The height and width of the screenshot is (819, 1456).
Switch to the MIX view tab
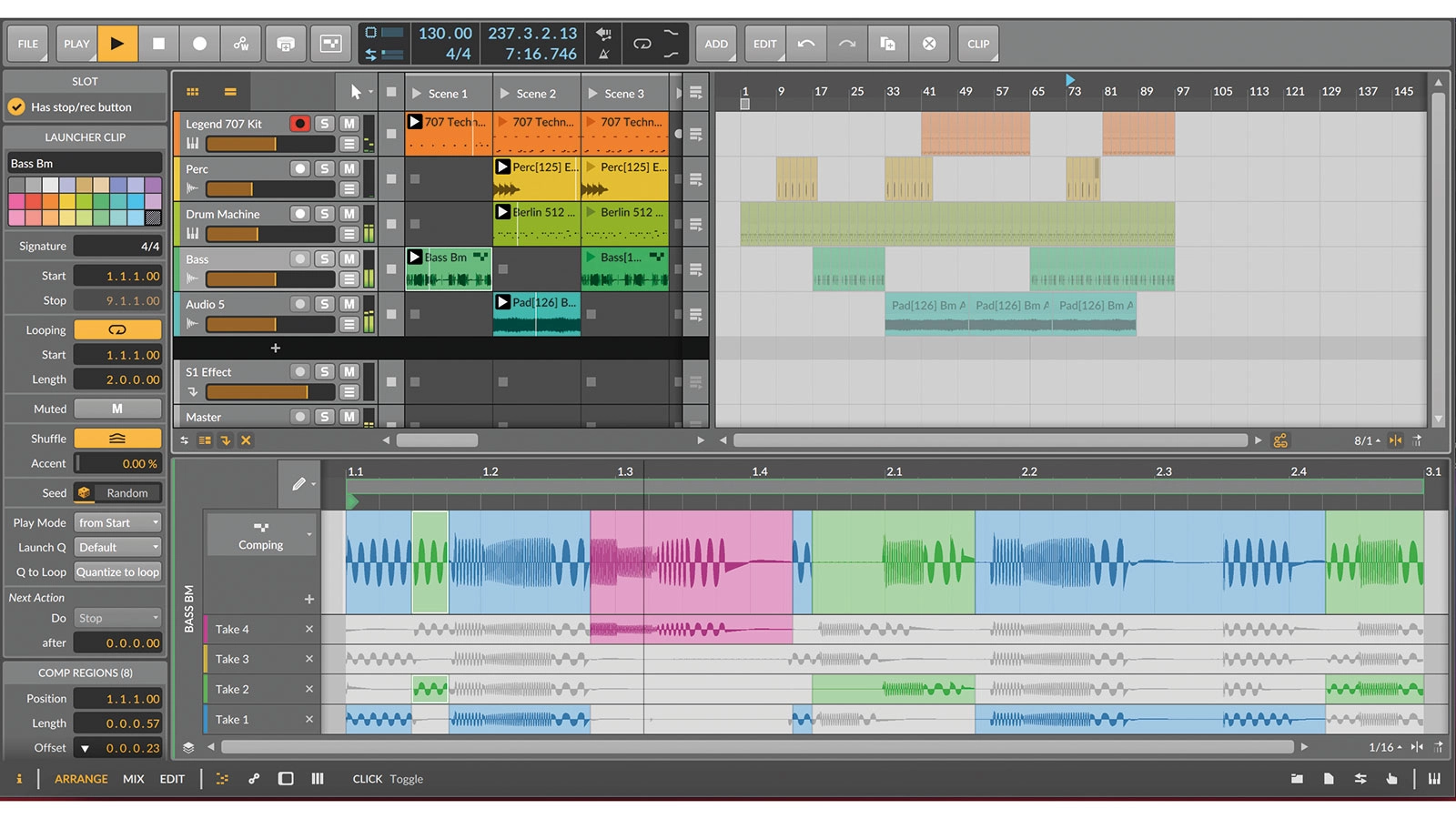click(x=134, y=779)
